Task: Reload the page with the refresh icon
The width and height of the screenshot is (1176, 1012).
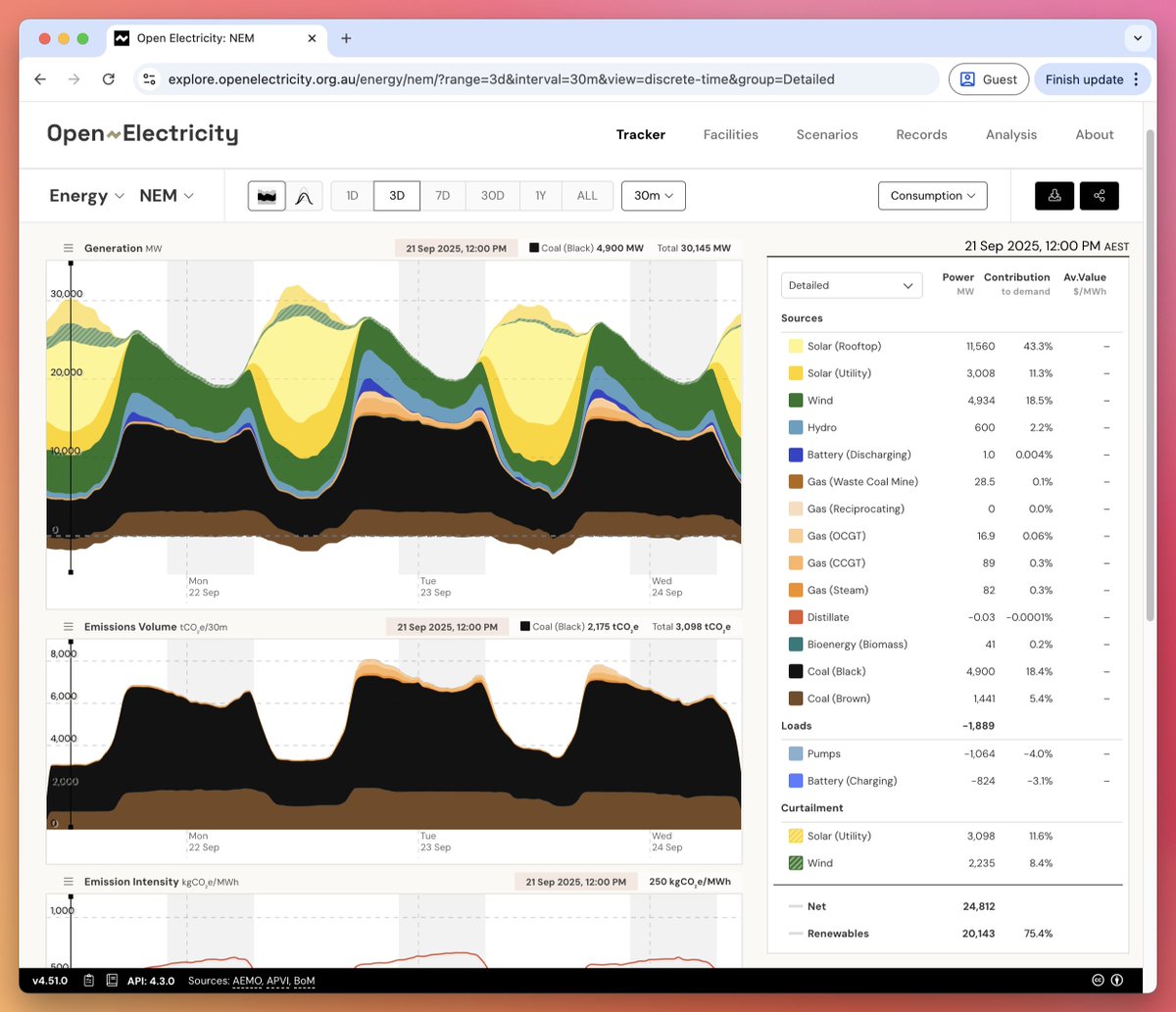Action: [x=109, y=79]
